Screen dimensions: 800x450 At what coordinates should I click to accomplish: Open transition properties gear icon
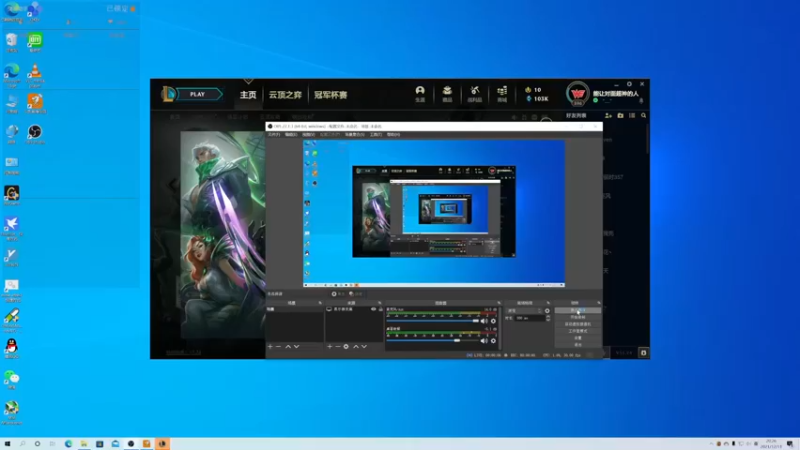point(547,310)
